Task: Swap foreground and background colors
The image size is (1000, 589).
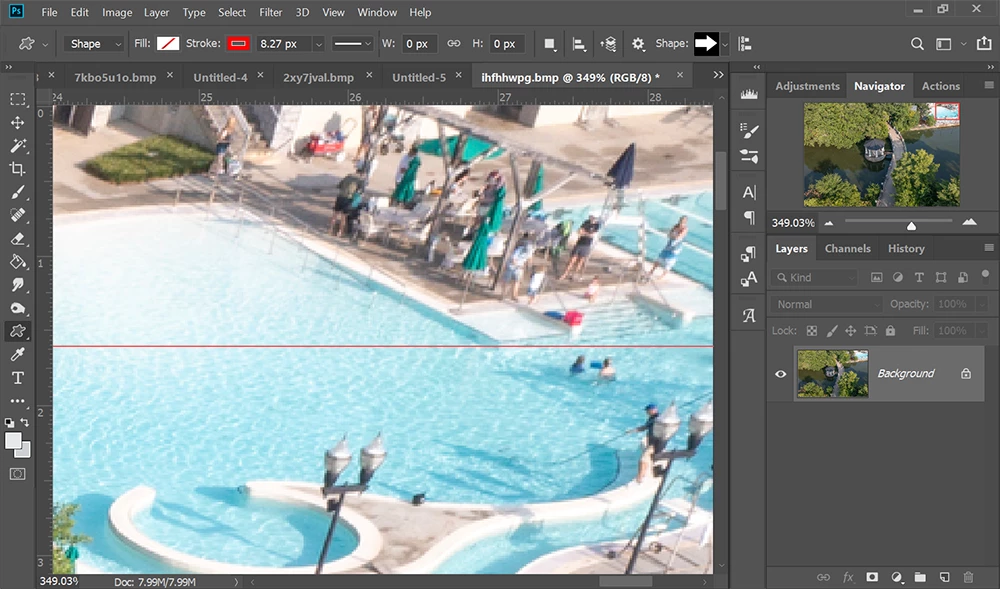Action: coord(25,423)
